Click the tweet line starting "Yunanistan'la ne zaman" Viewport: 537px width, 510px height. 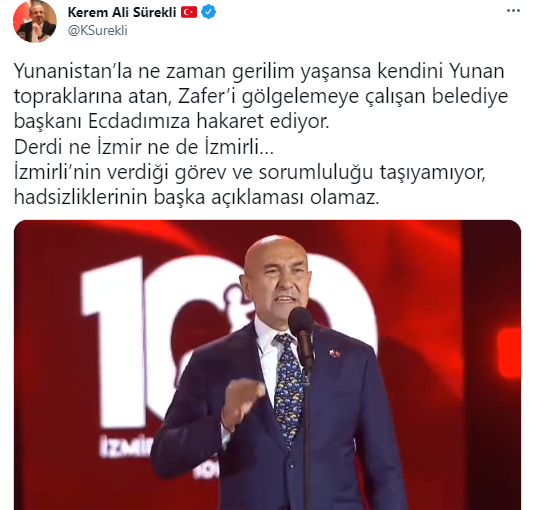[x=259, y=72]
